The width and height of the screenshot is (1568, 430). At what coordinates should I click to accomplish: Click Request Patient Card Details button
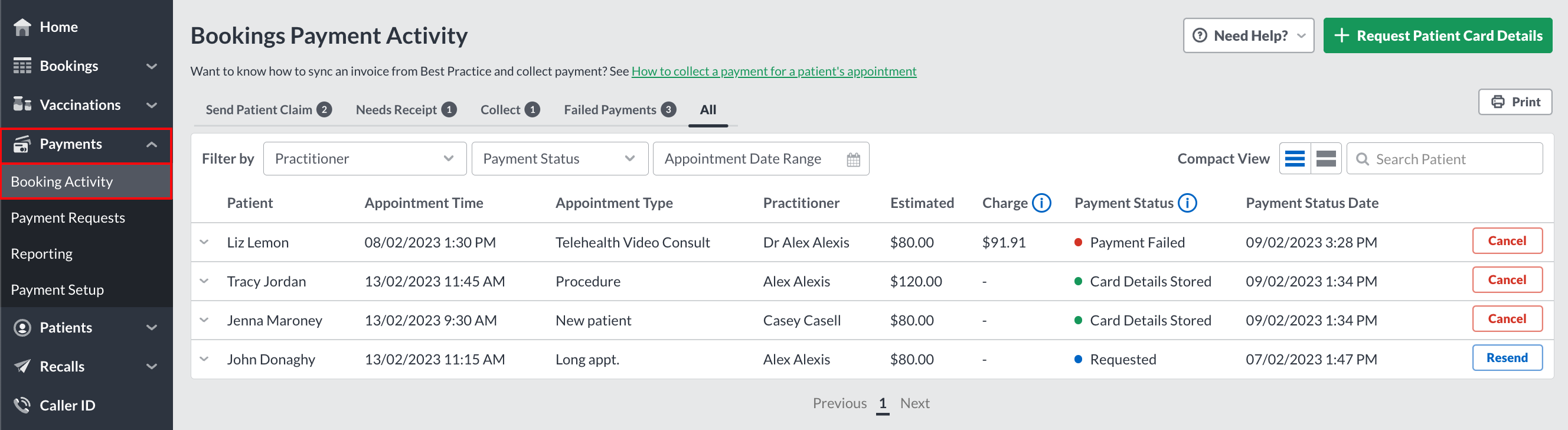tap(1437, 35)
